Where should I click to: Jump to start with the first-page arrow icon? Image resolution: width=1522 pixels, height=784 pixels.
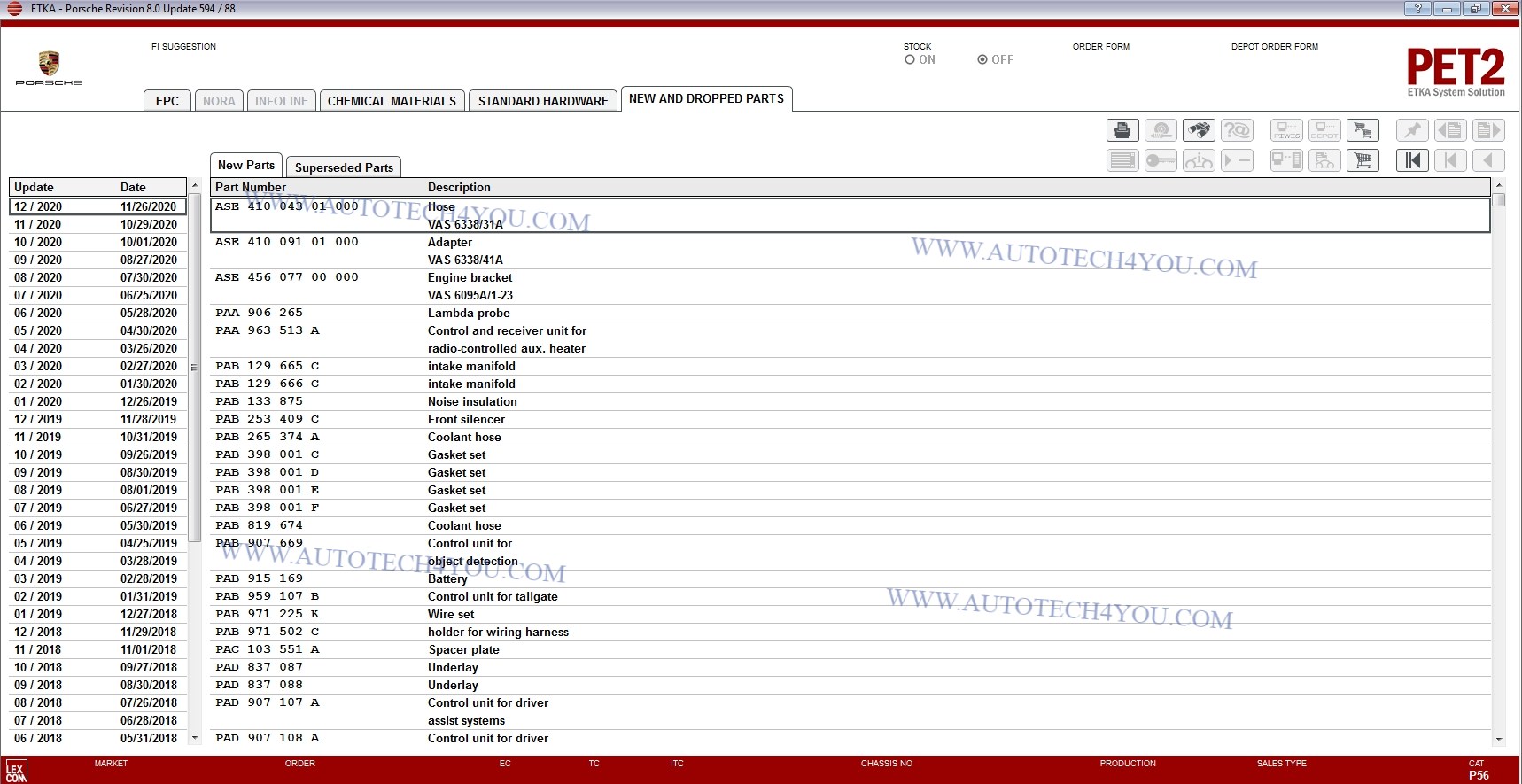(x=1412, y=160)
